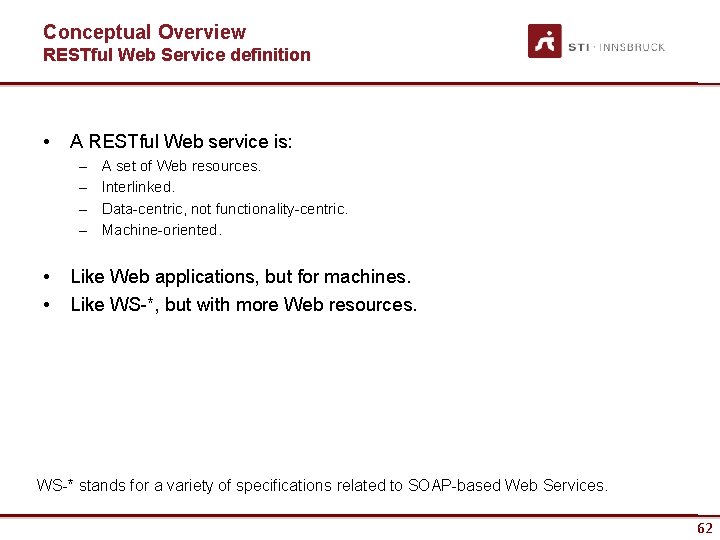This screenshot has width=720, height=540.
Task: Click 'Like Web applications, but for machines.'
Action: (241, 276)
